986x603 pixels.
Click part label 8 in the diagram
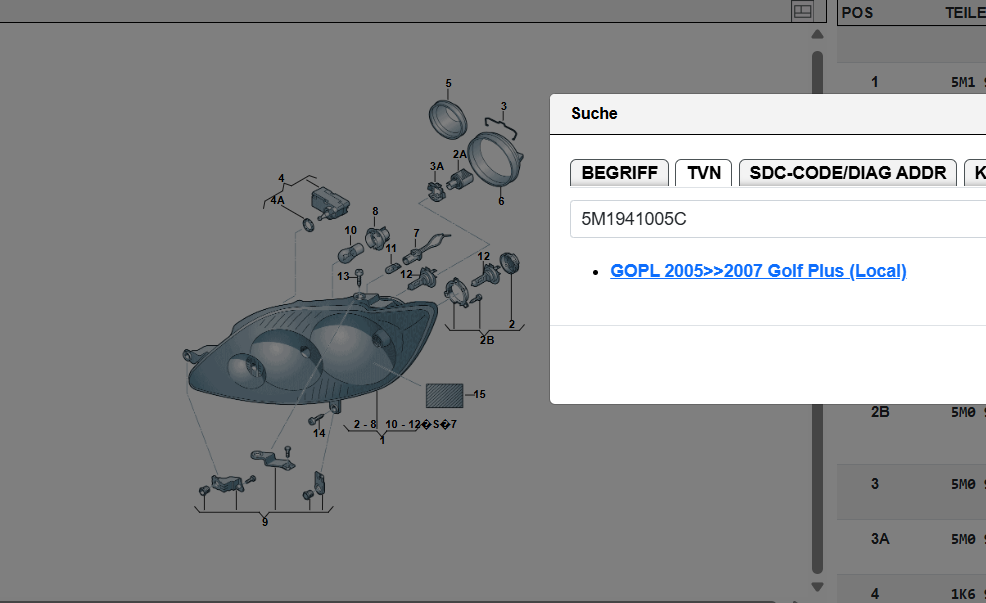point(375,211)
